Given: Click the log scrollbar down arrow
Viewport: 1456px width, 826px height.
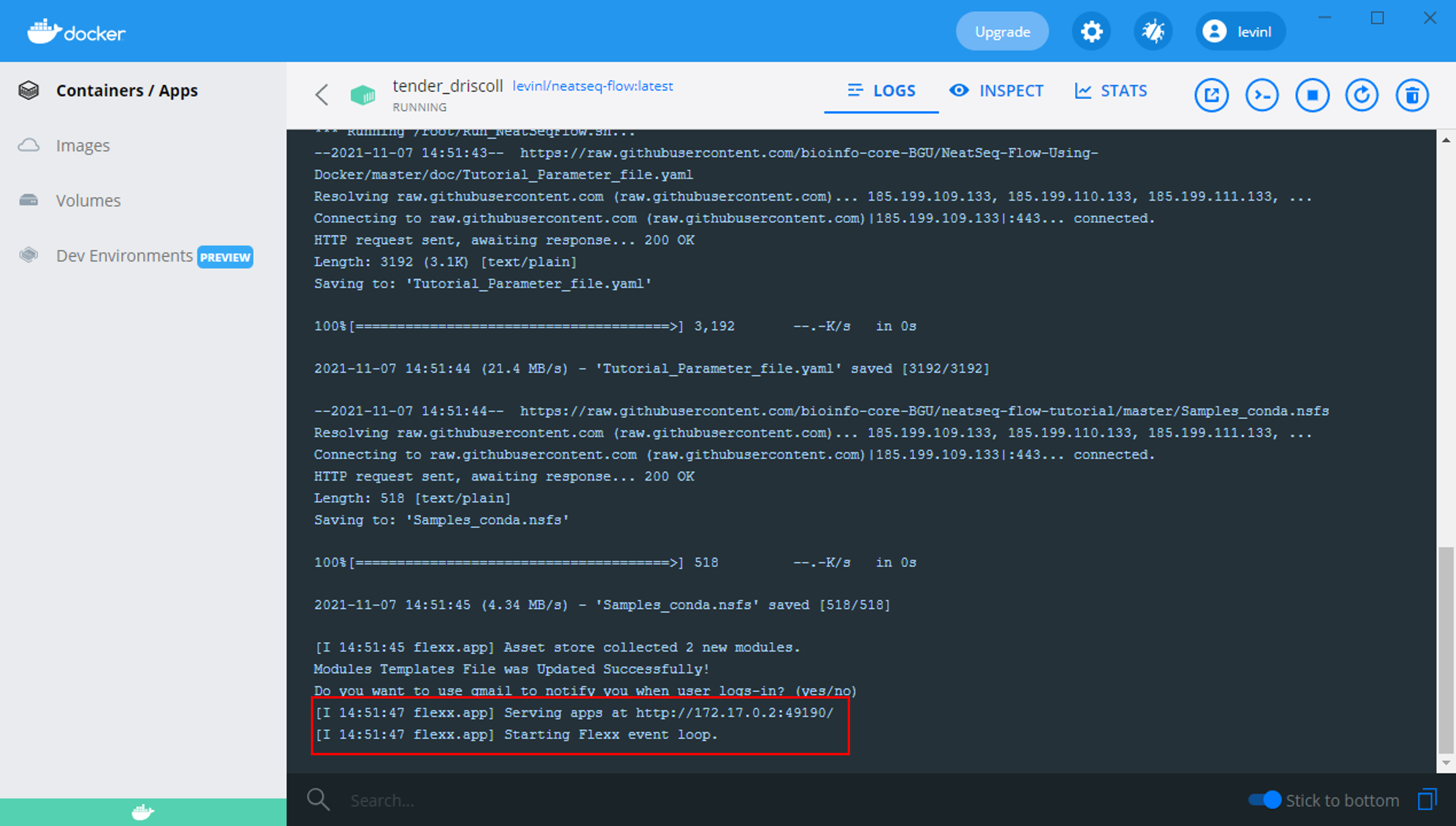Looking at the screenshot, I should click(x=1445, y=763).
